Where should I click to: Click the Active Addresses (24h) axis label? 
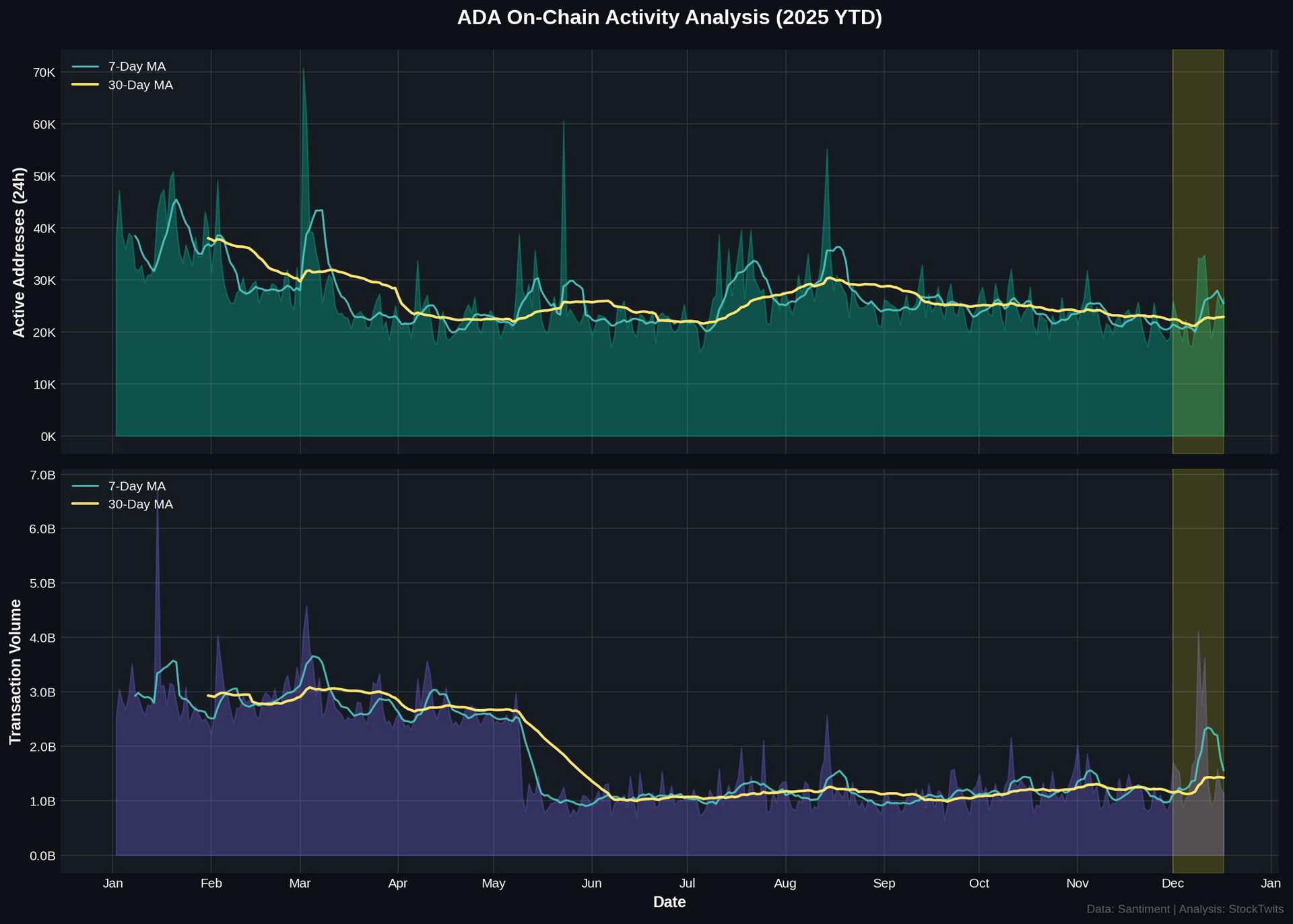pyautogui.click(x=19, y=252)
